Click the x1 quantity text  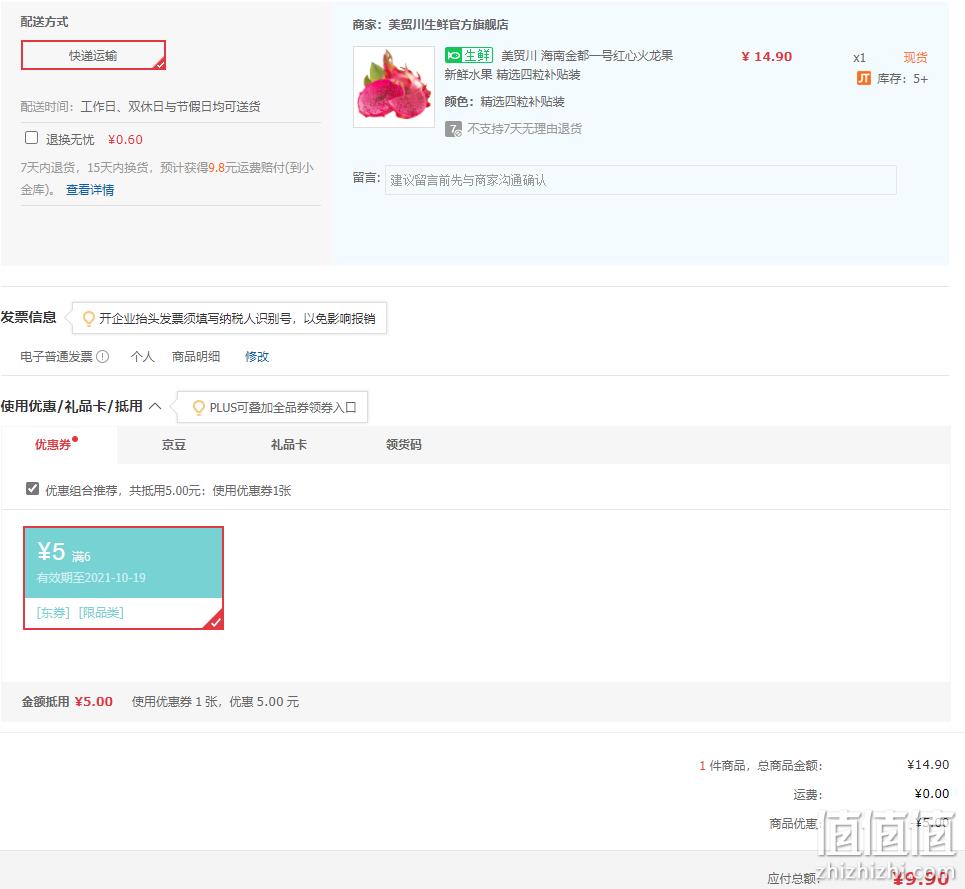(859, 58)
